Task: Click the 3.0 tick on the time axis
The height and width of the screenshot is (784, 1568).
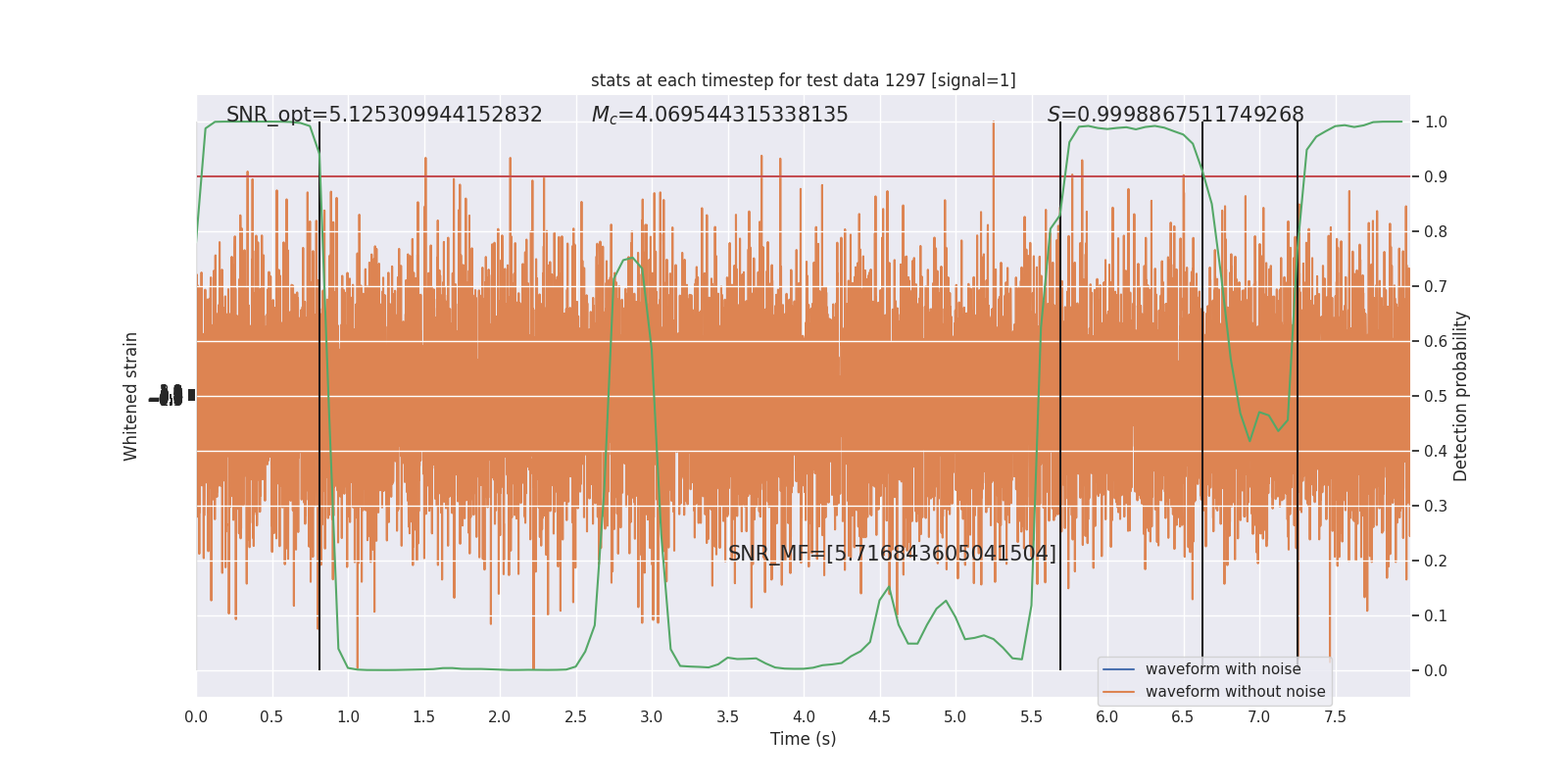Action: click(x=652, y=717)
